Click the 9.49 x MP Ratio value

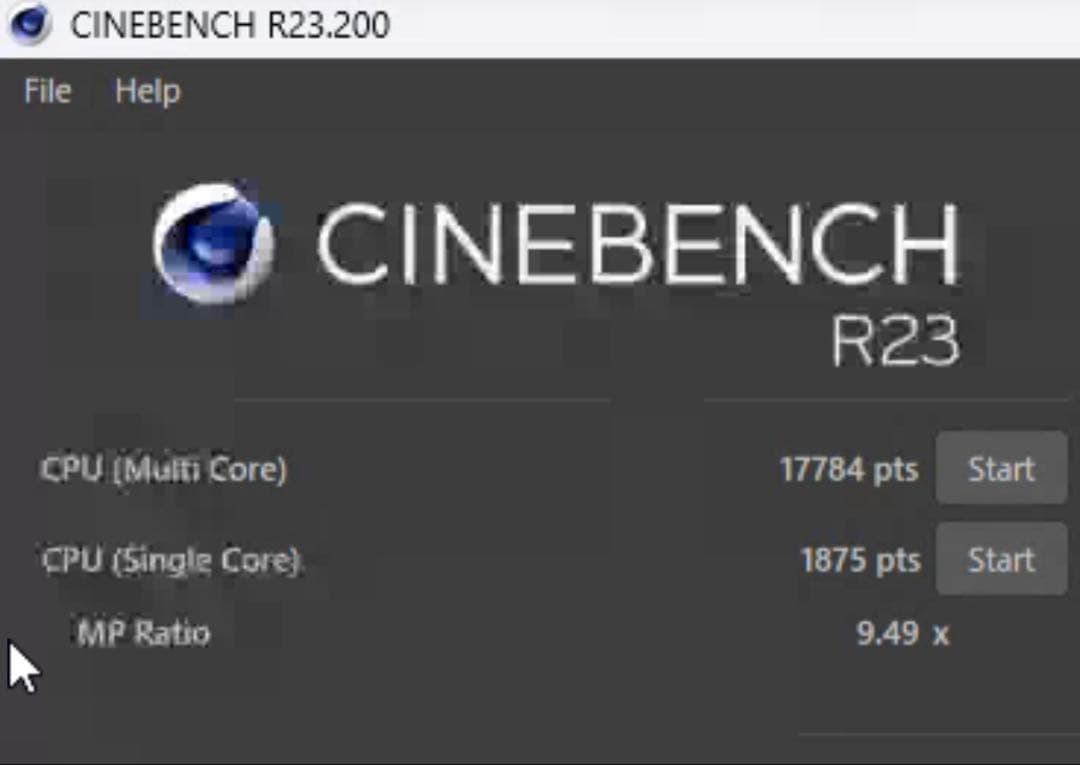point(899,633)
